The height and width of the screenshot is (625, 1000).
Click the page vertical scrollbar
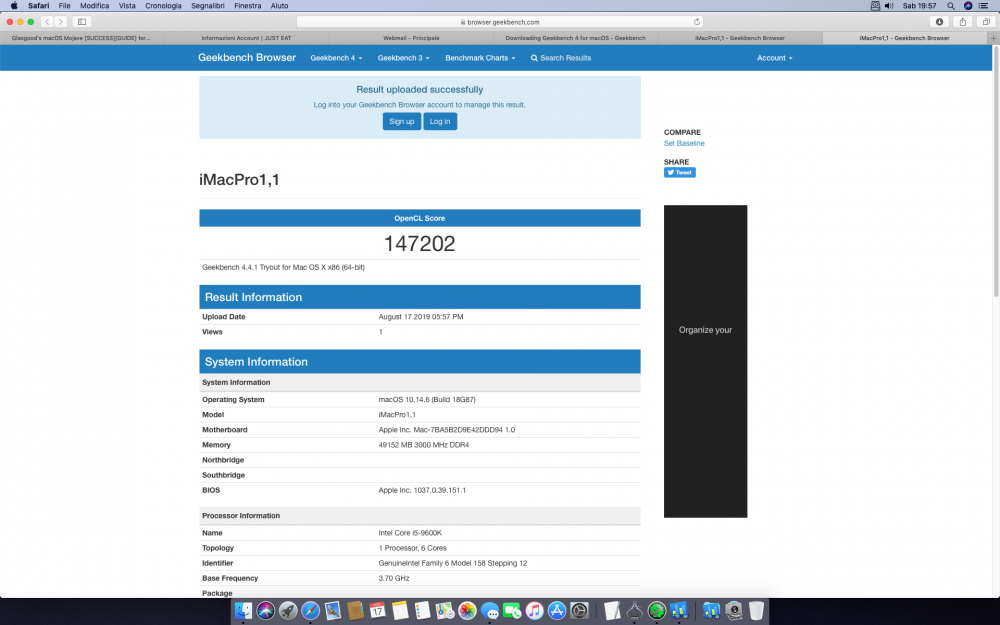click(x=996, y=172)
